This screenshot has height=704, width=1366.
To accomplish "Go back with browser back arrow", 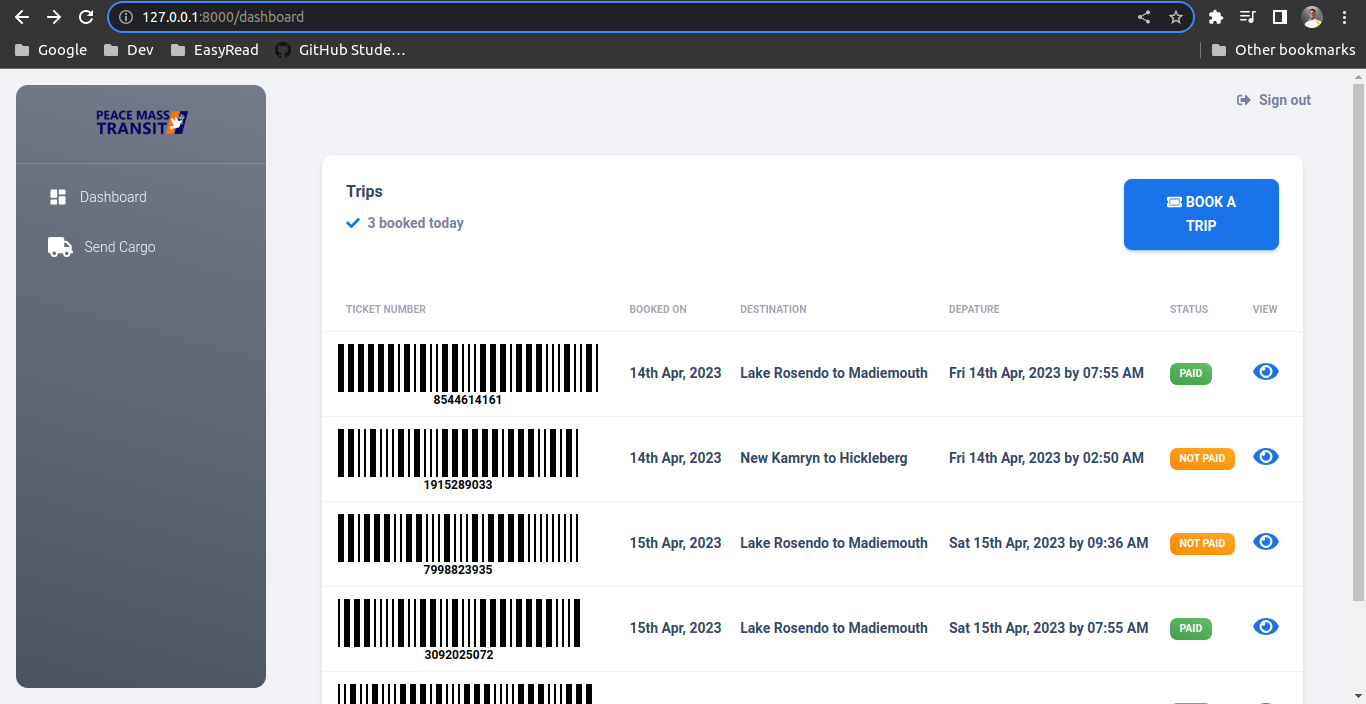I will pyautogui.click(x=22, y=17).
